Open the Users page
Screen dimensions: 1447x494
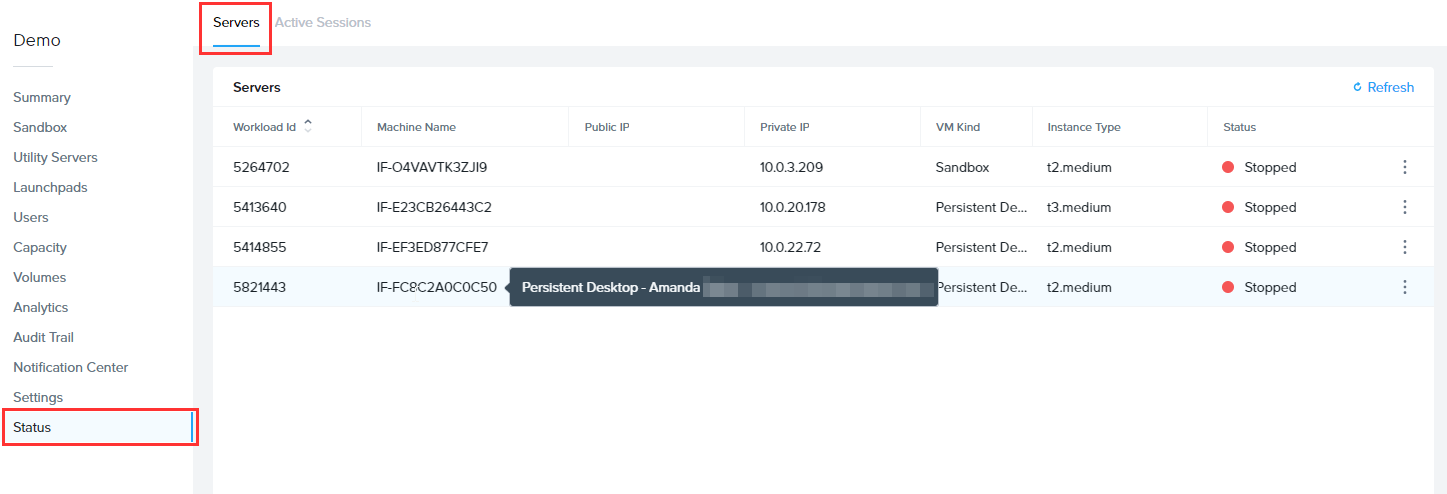click(x=31, y=217)
